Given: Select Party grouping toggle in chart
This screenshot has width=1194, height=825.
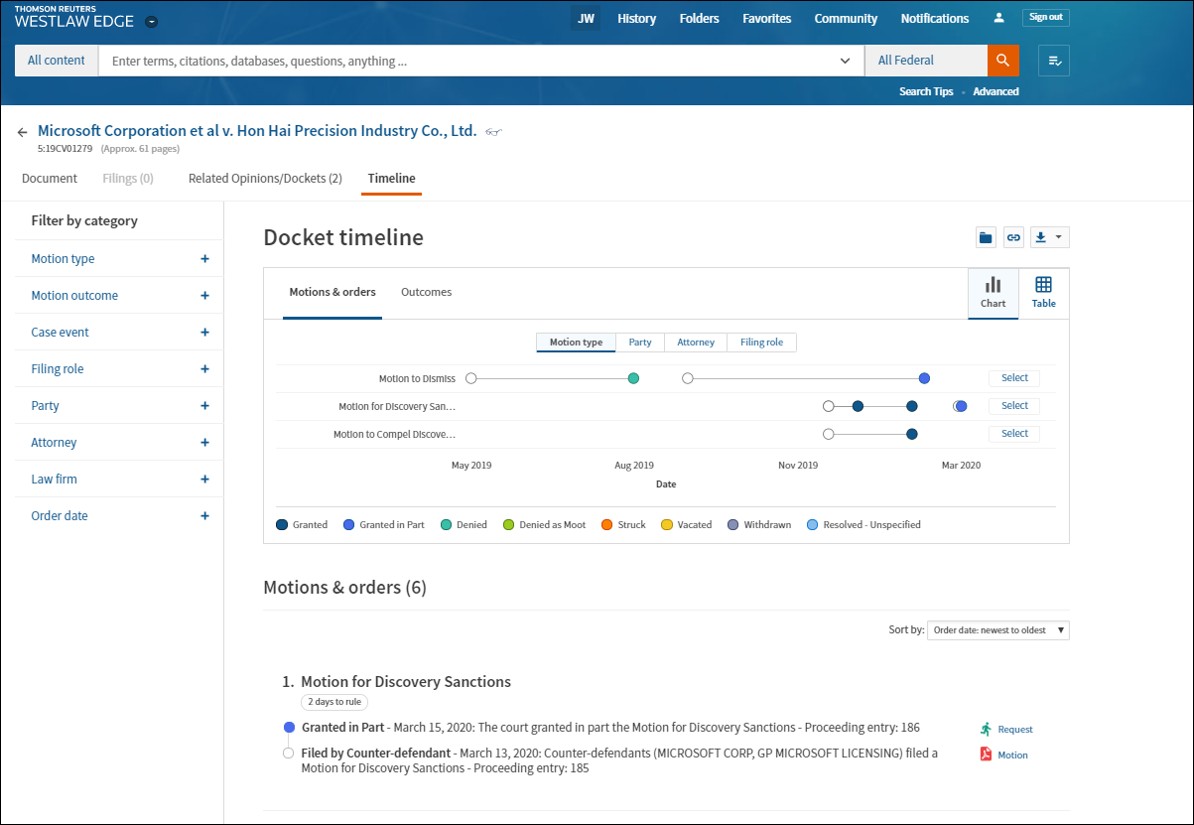Looking at the screenshot, I should point(640,342).
